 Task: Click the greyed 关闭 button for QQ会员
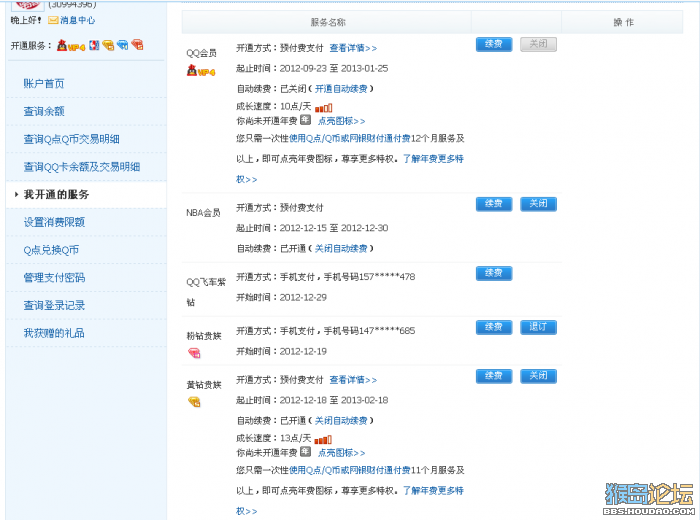538,44
